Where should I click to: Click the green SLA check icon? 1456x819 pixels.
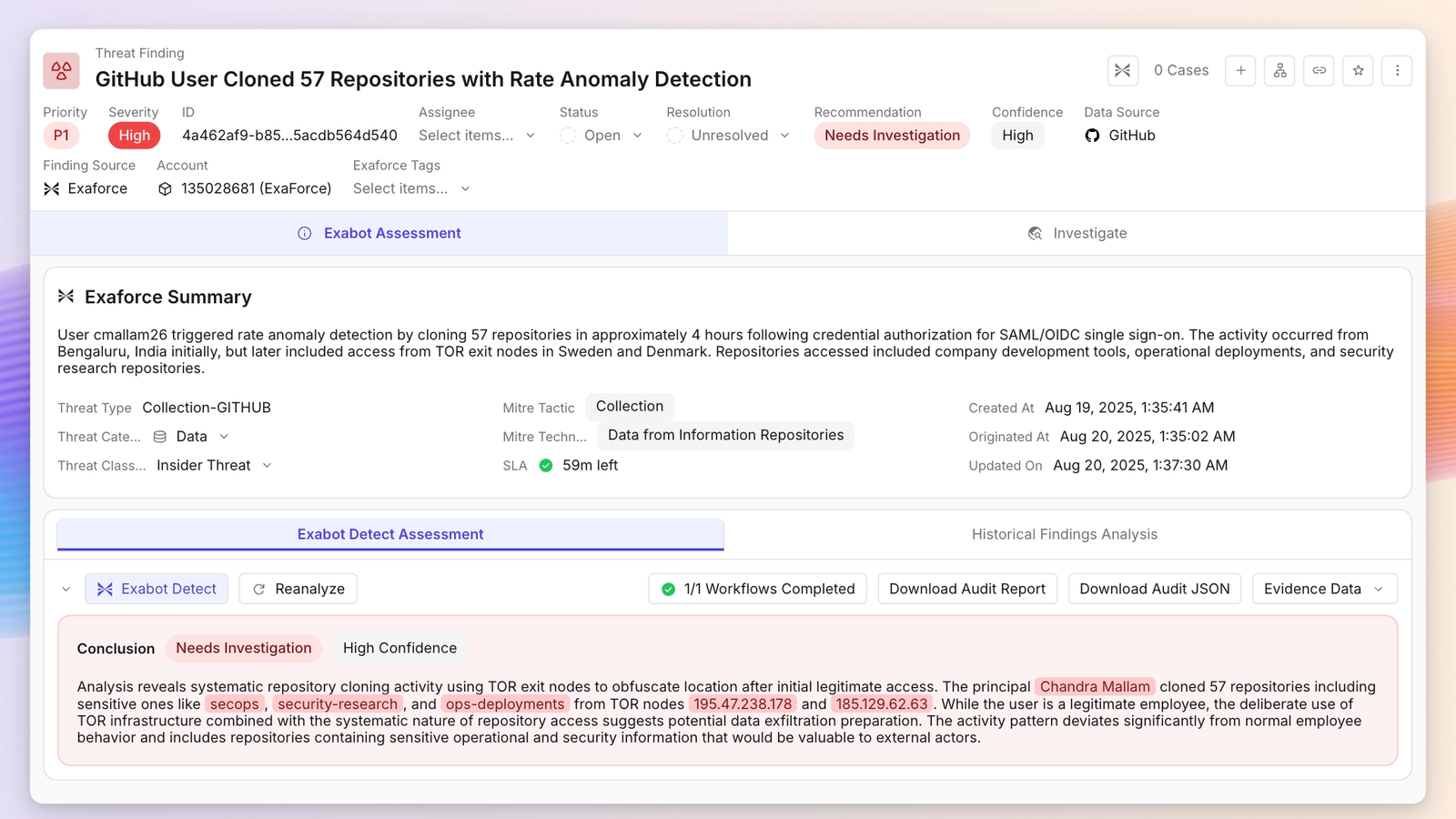546,465
